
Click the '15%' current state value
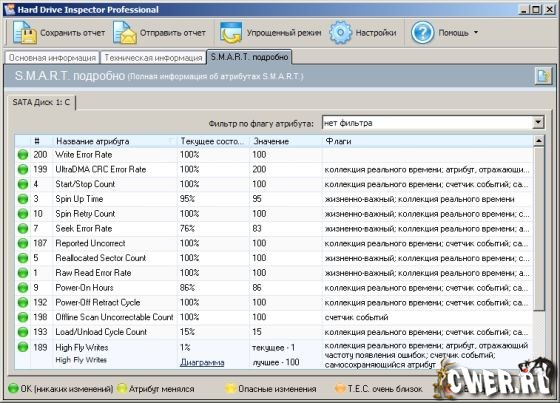[188, 332]
